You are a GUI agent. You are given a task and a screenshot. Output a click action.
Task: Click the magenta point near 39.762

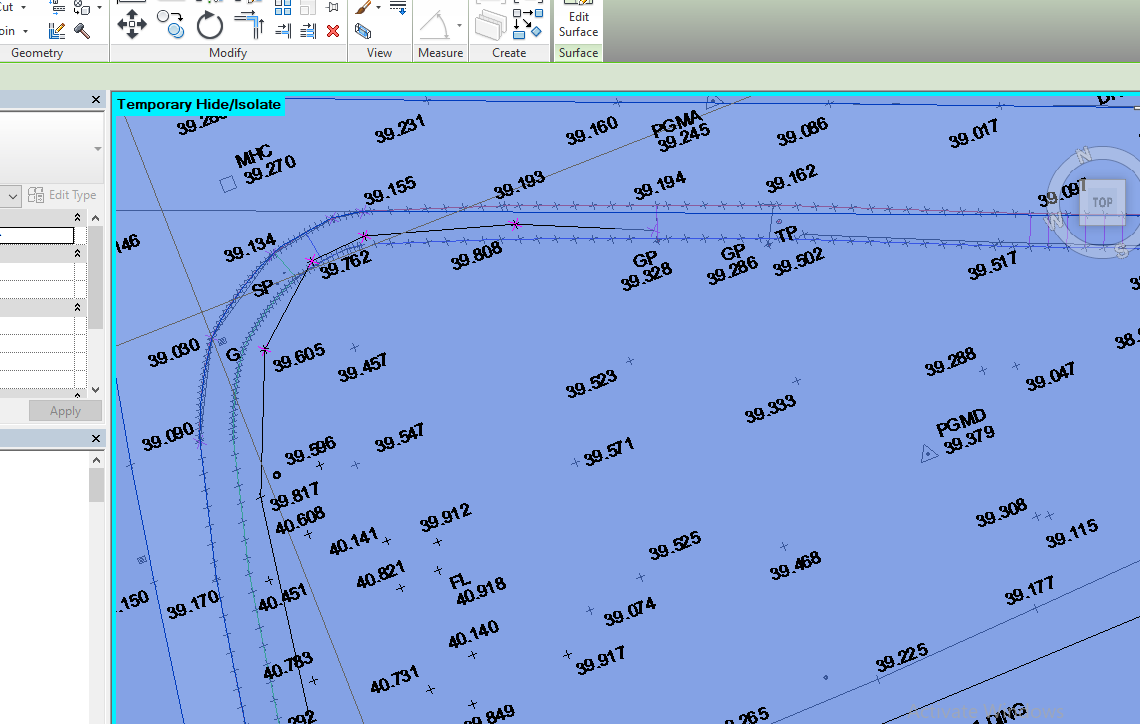(x=312, y=261)
